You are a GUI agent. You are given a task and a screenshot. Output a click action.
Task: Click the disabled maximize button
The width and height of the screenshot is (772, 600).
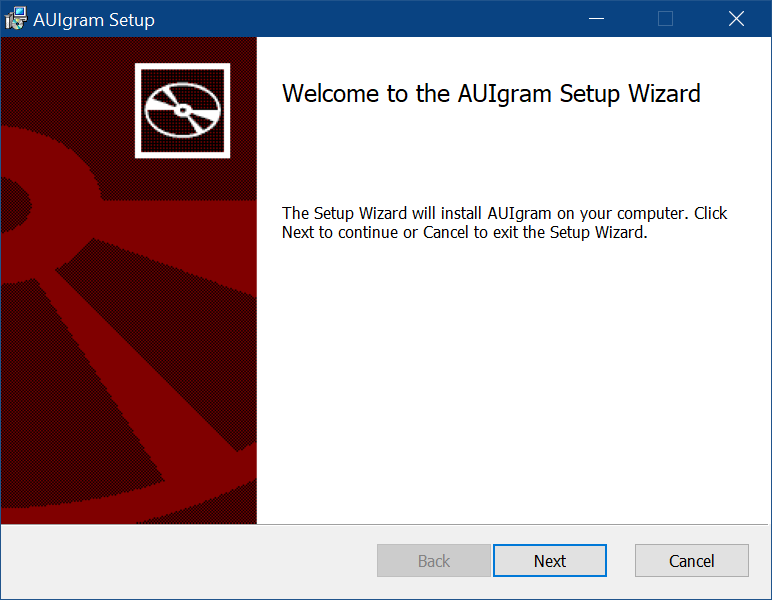click(x=665, y=19)
